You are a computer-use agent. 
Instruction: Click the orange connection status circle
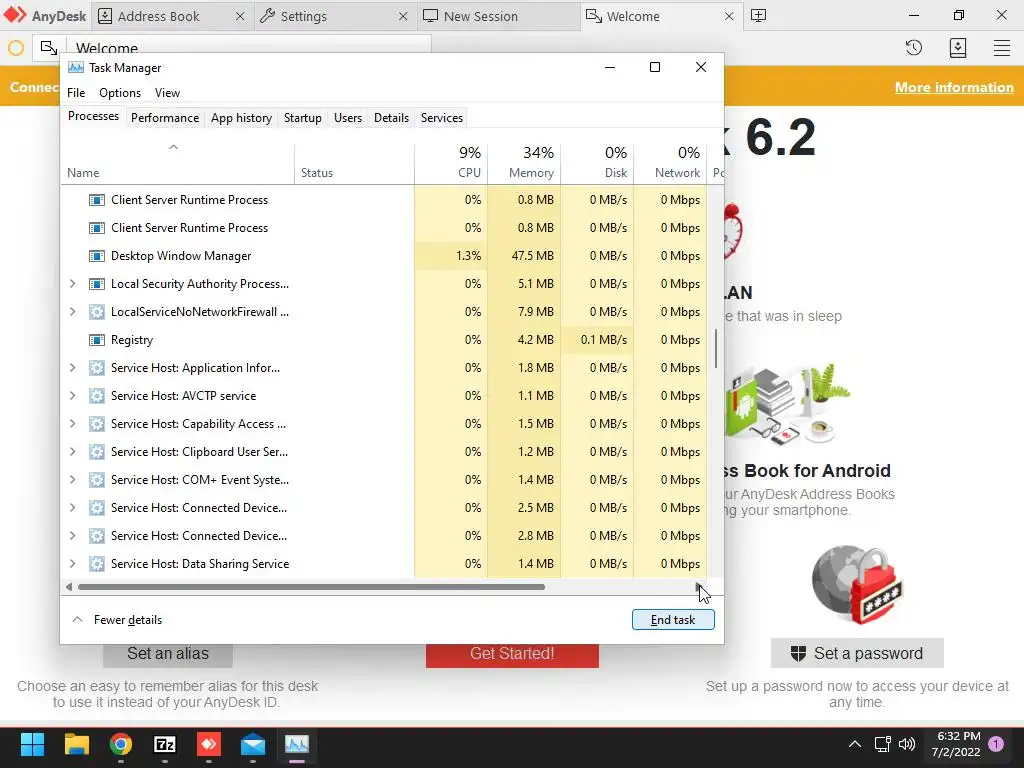(16, 48)
